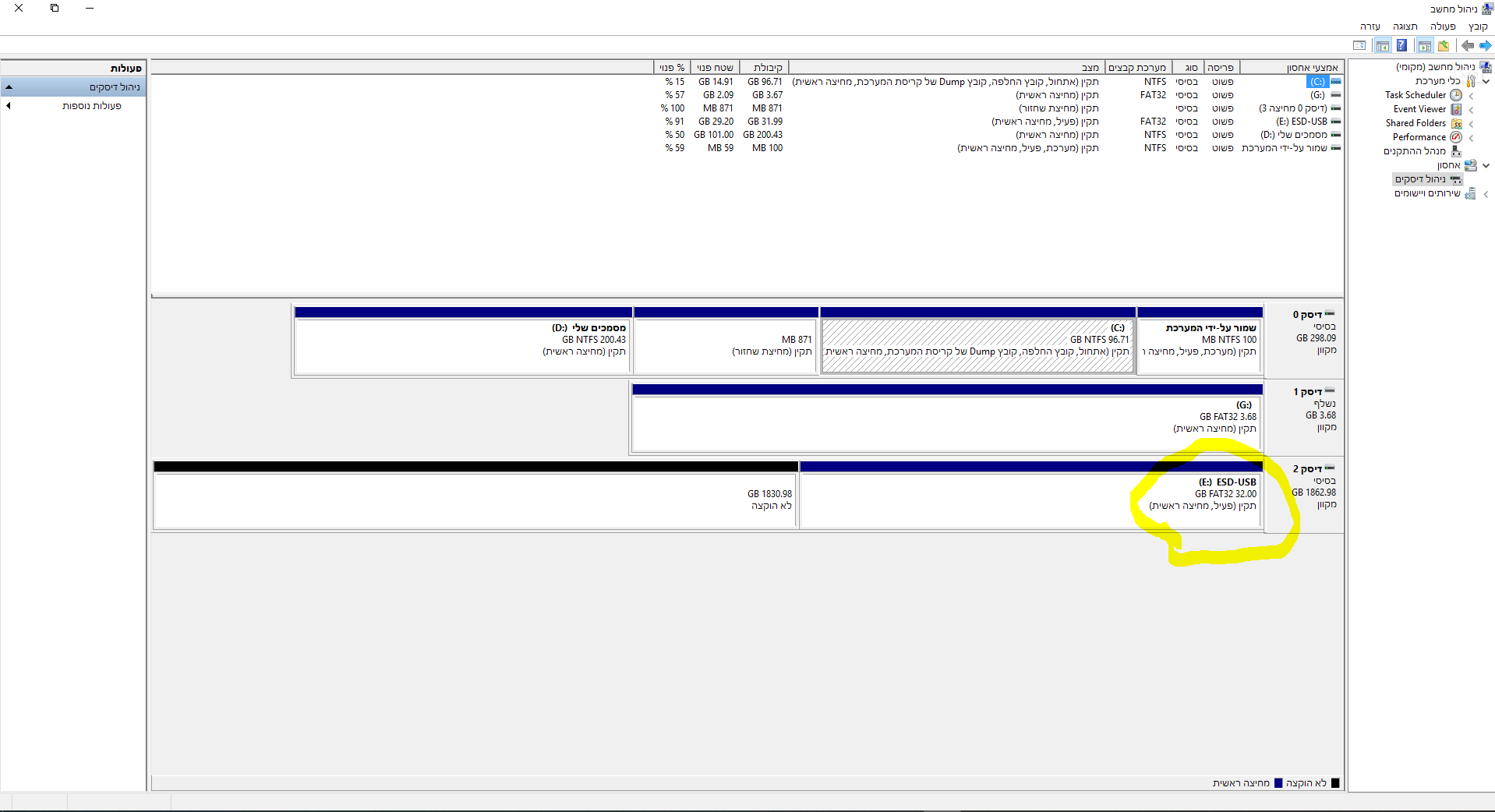This screenshot has height=812, width=1495.
Task: Click the דיסק 0 מחיצה 3 volume icon
Action: tap(1336, 108)
